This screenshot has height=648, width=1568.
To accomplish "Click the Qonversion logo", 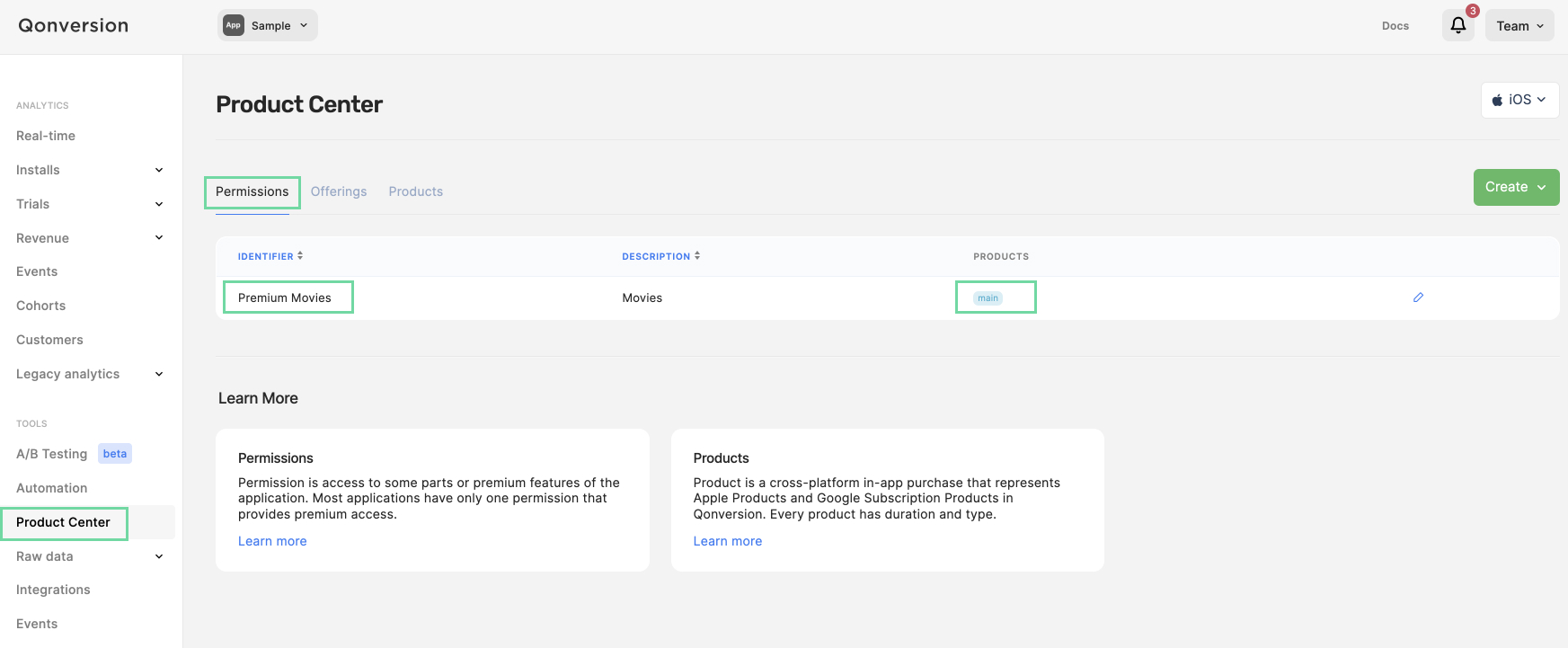I will point(74,25).
